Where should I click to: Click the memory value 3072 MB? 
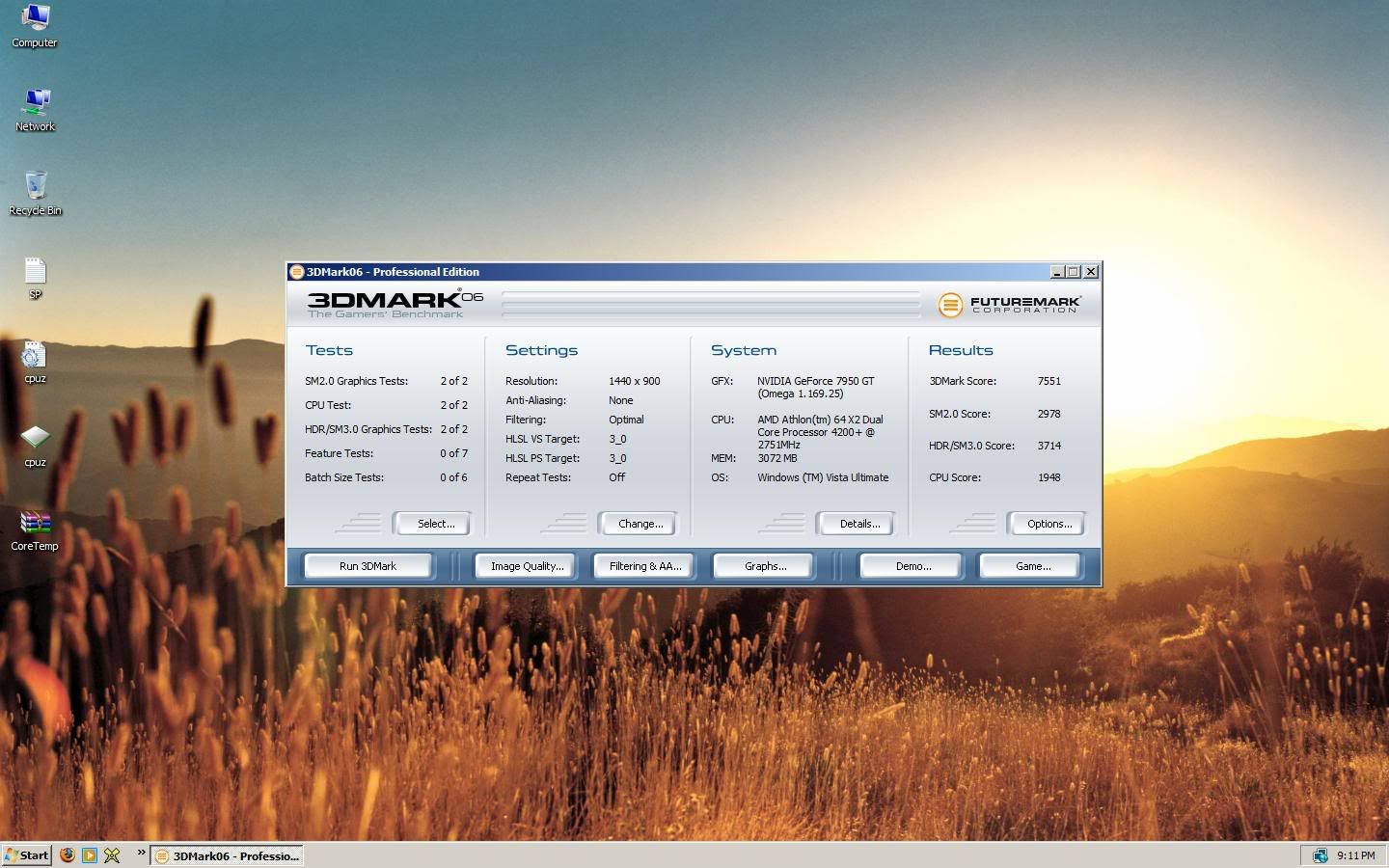coord(777,458)
